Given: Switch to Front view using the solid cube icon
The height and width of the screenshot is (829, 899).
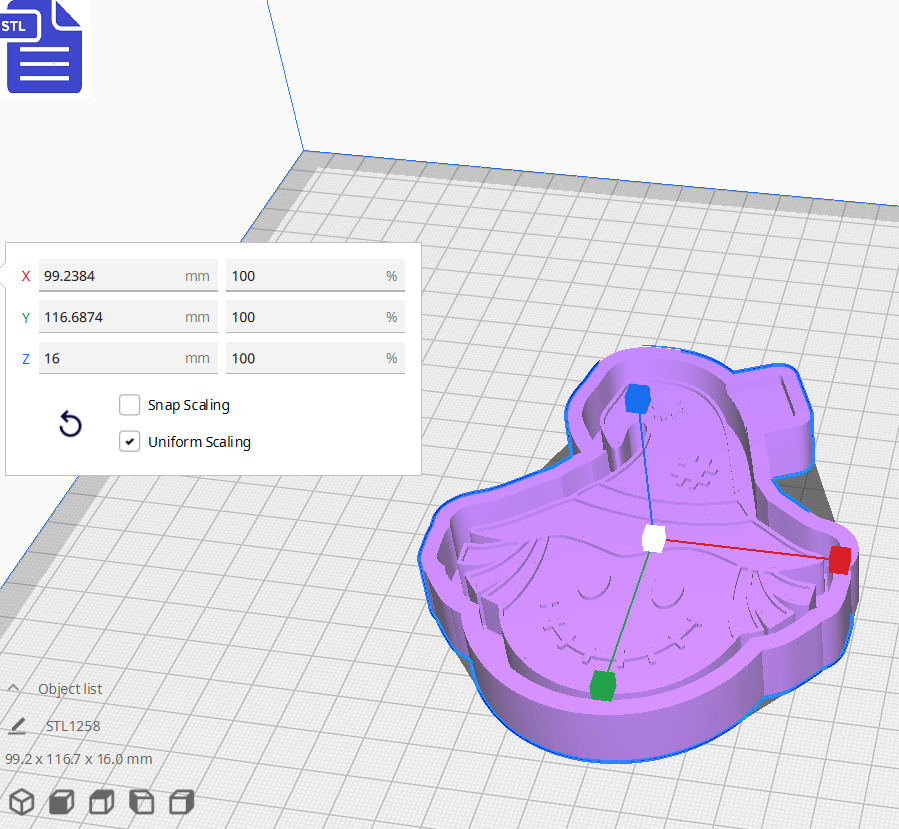Looking at the screenshot, I should coord(61,802).
